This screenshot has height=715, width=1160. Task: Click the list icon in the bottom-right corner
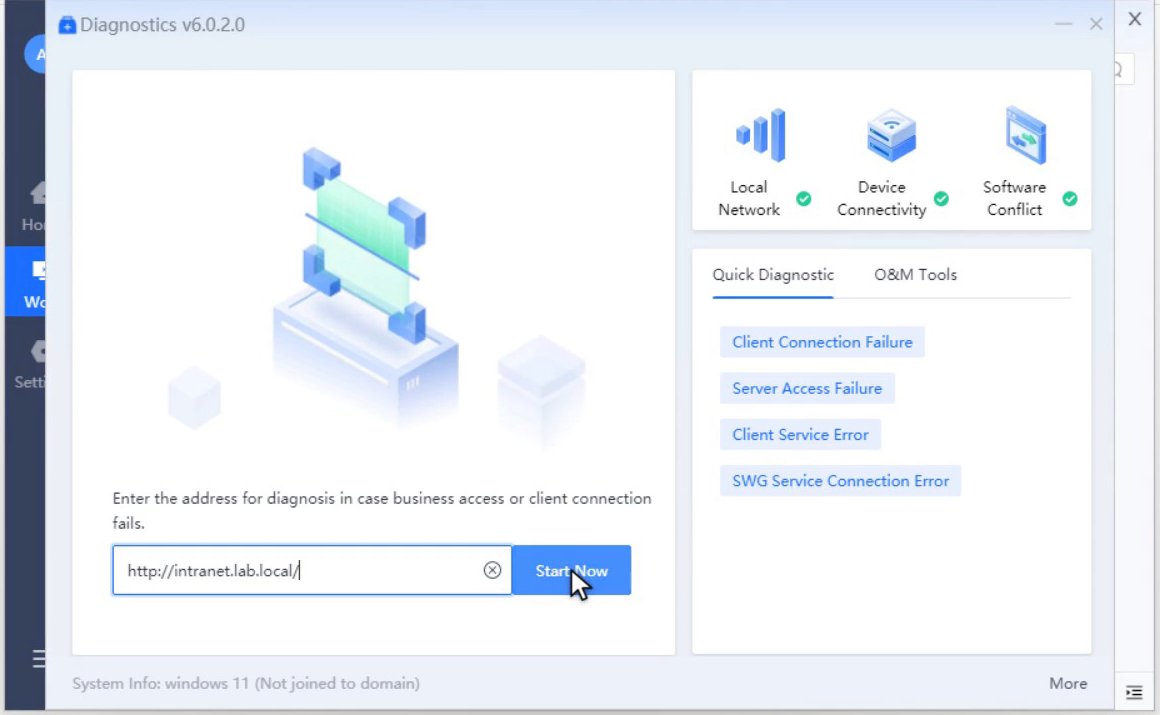1134,693
